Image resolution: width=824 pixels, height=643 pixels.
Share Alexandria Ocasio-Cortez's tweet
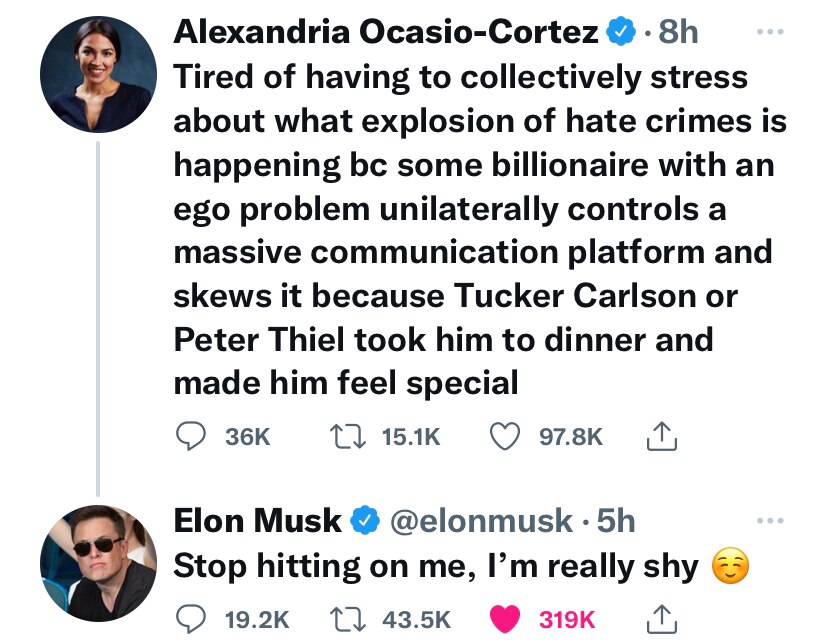pos(660,435)
